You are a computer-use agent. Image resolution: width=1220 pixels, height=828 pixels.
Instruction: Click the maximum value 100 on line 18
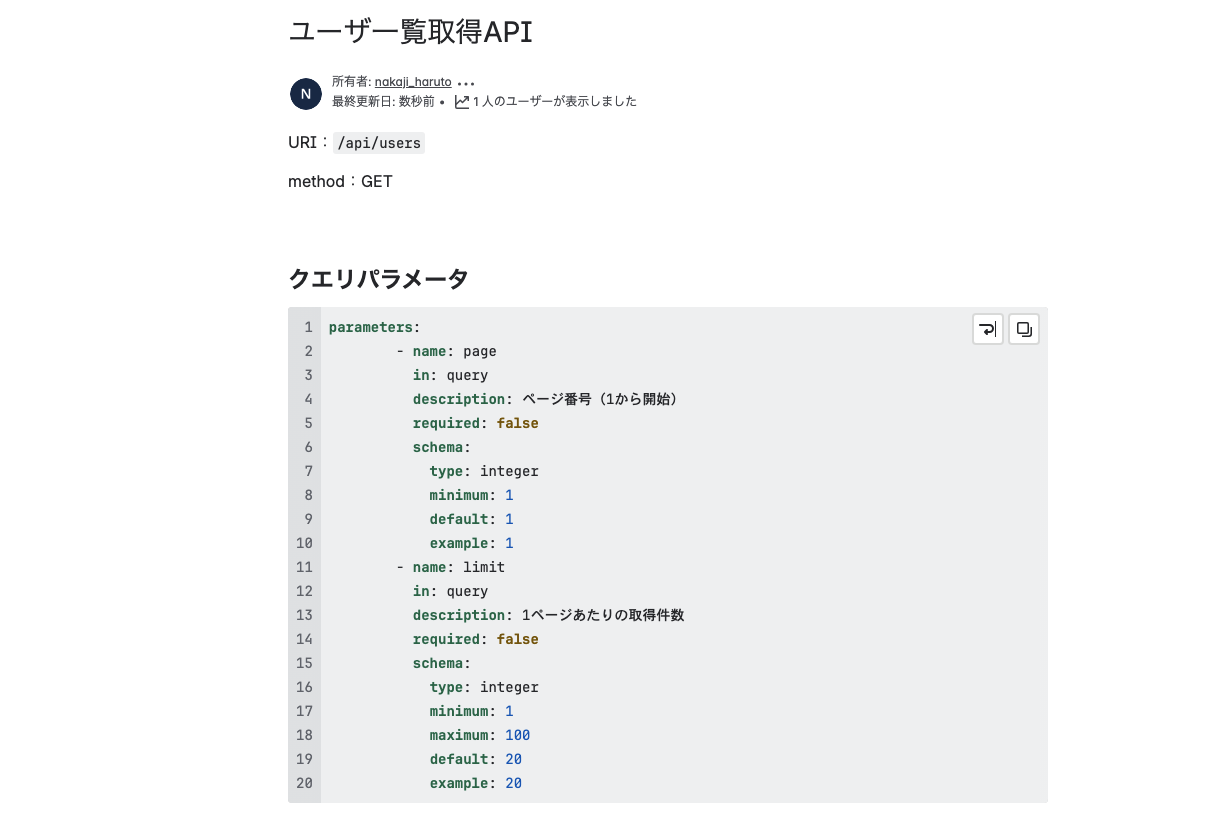(517, 735)
